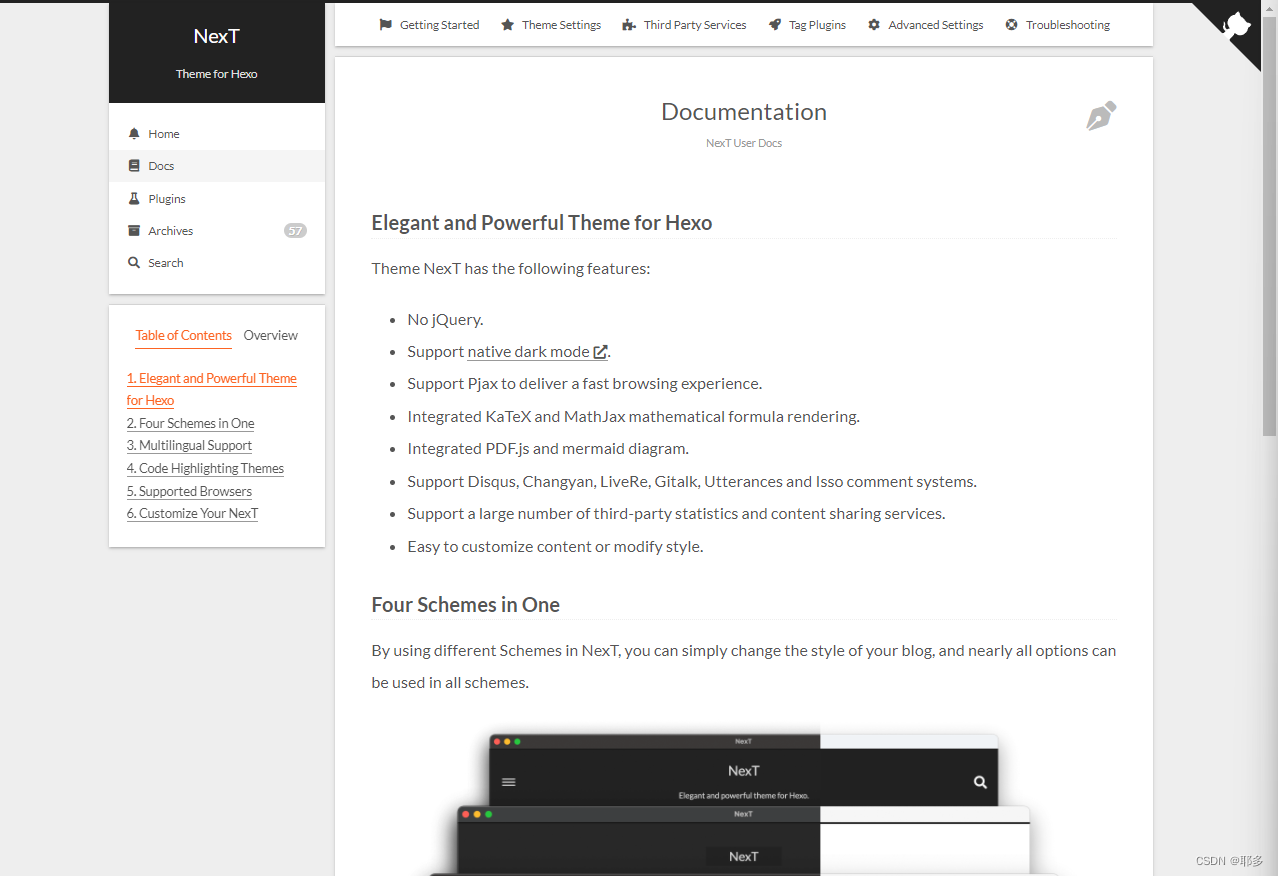
Task: Click the flask icon beside Plugins
Action: tap(134, 199)
